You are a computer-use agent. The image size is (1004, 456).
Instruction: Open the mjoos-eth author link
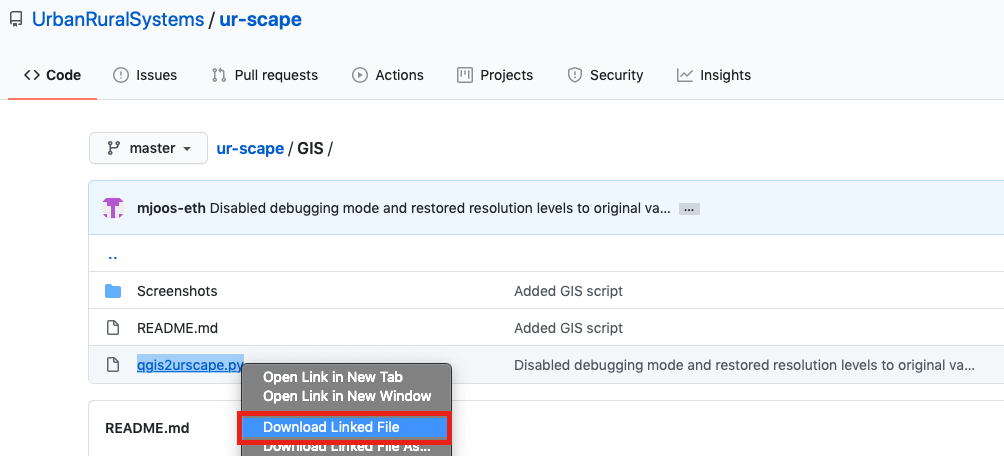171,208
